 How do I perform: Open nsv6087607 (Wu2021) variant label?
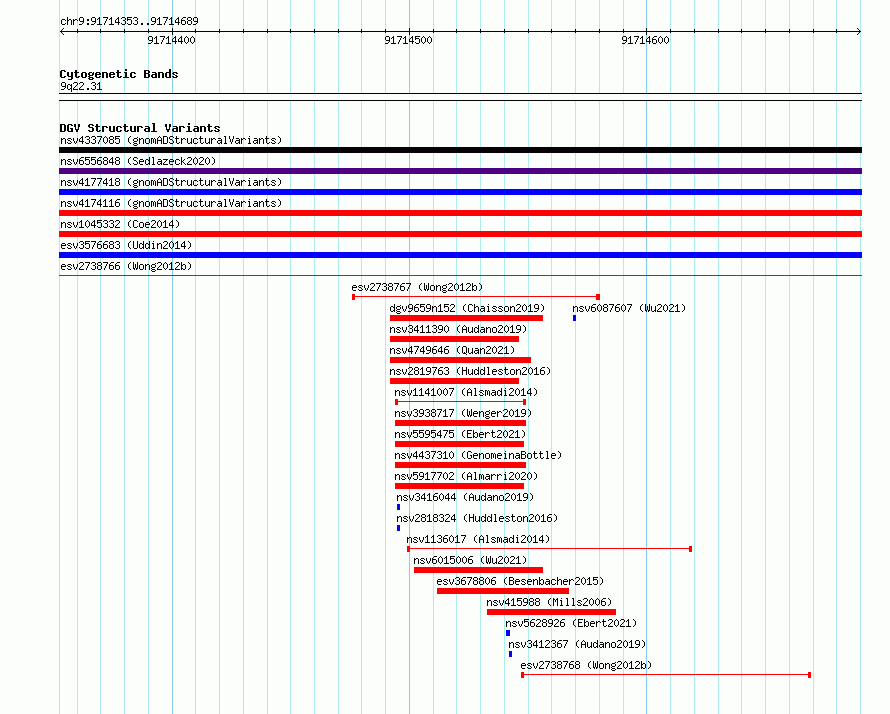point(629,308)
